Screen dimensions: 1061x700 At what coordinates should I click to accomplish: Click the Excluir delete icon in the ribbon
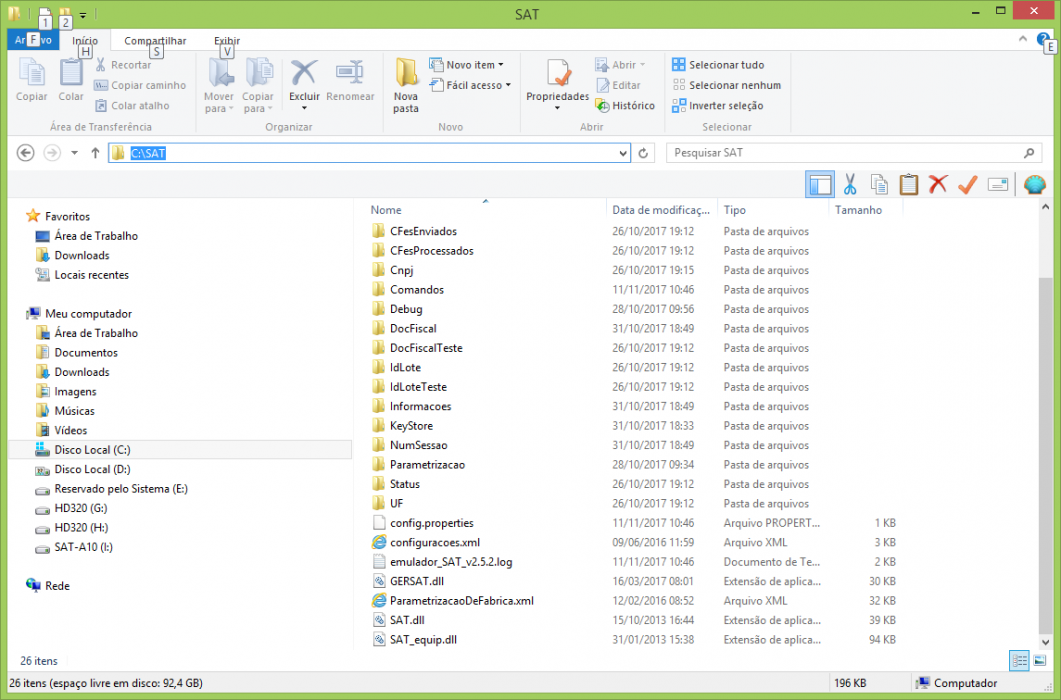(304, 73)
